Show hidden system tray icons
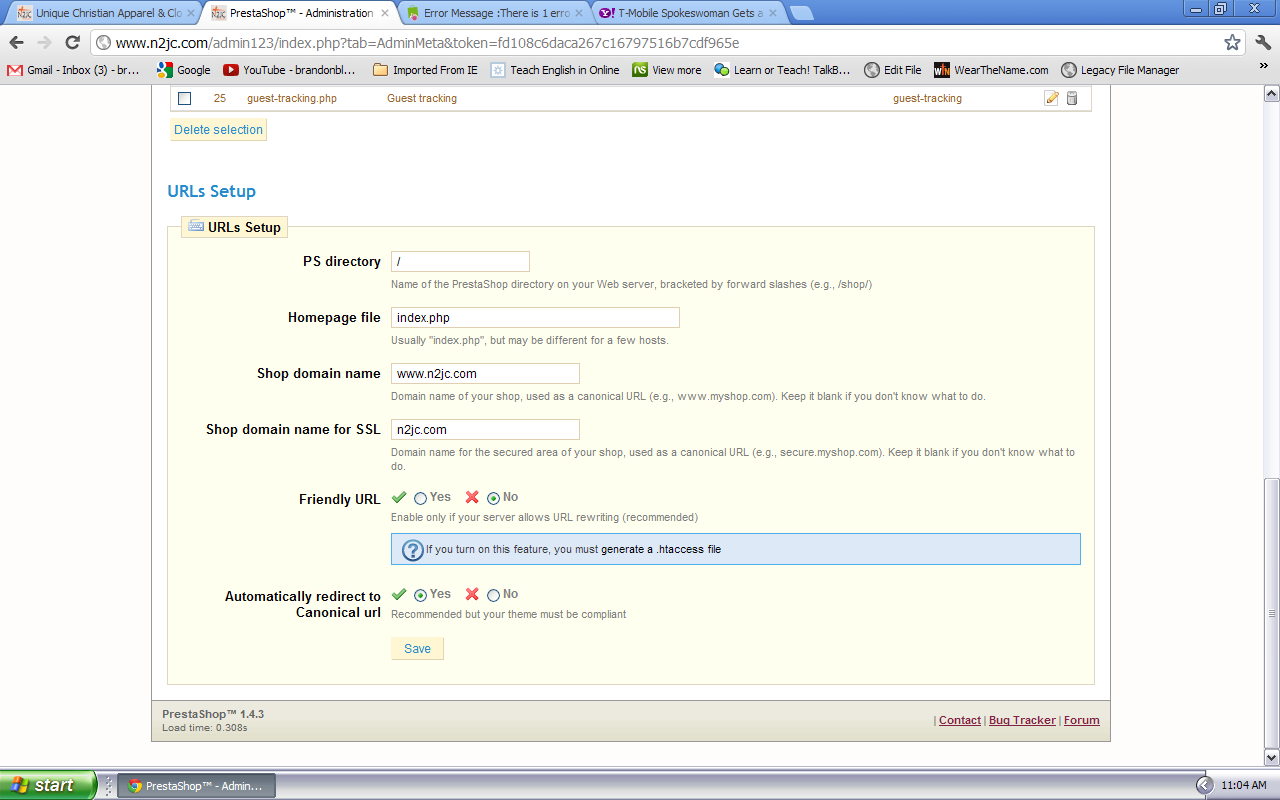Viewport: 1280px width, 800px height. point(1204,785)
